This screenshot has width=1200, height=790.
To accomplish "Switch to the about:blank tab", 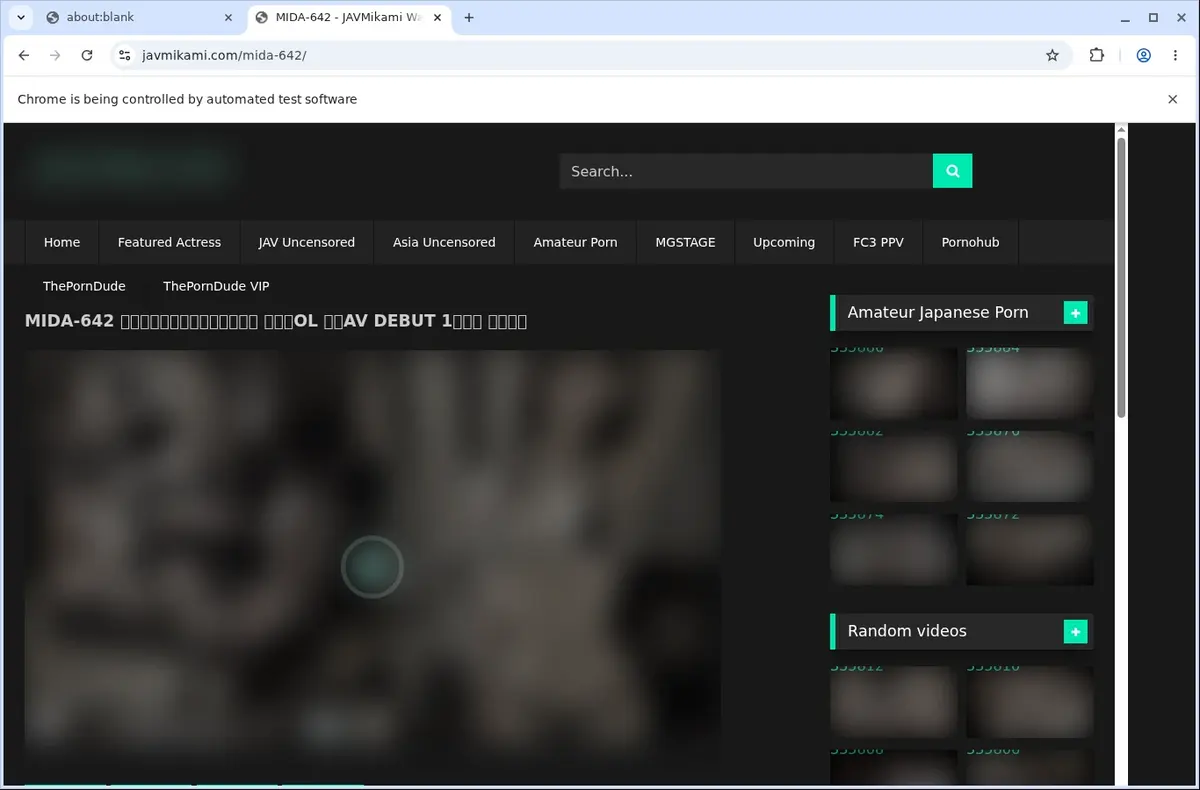I will coord(136,17).
